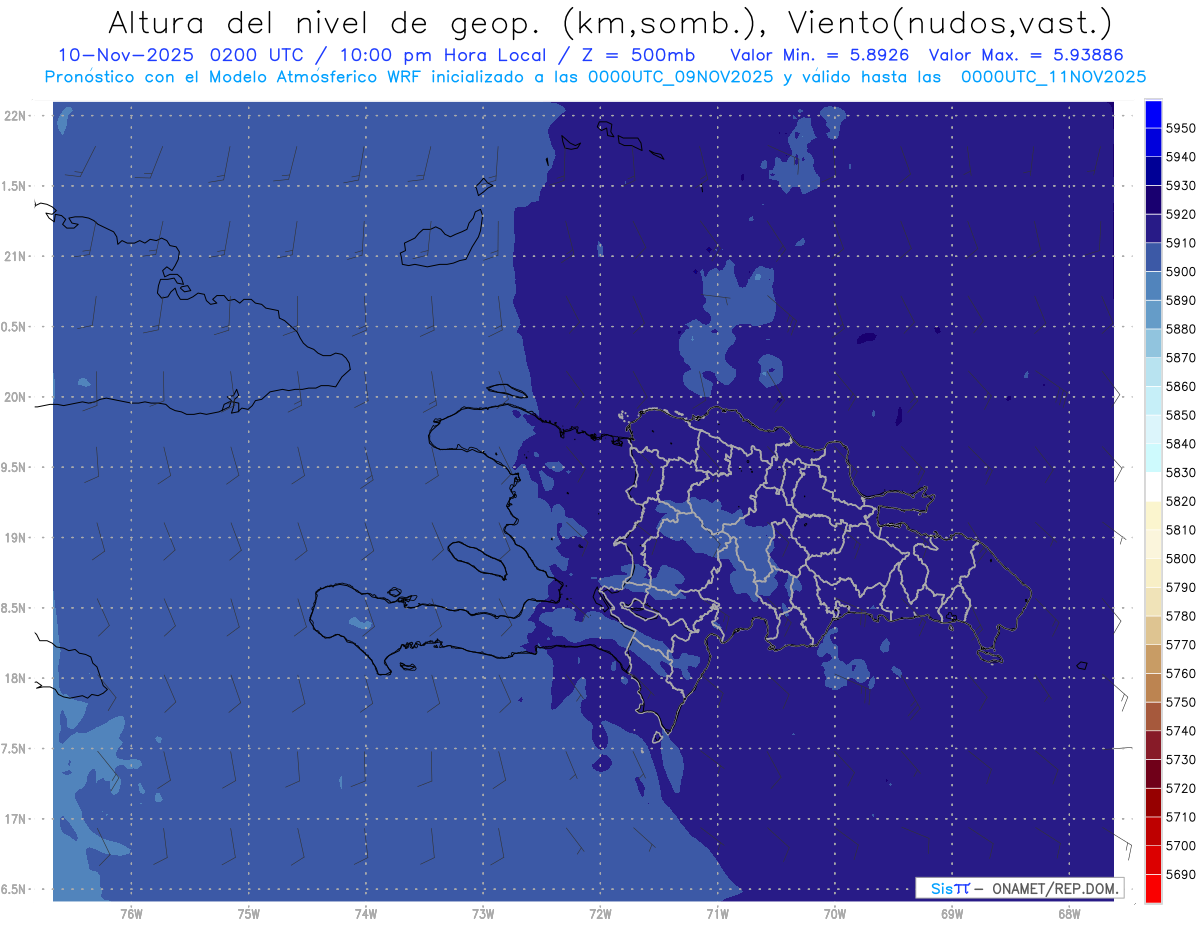1200x927 pixels.
Task: Click the bright blue swatch above 5950
Action: 1153,114
